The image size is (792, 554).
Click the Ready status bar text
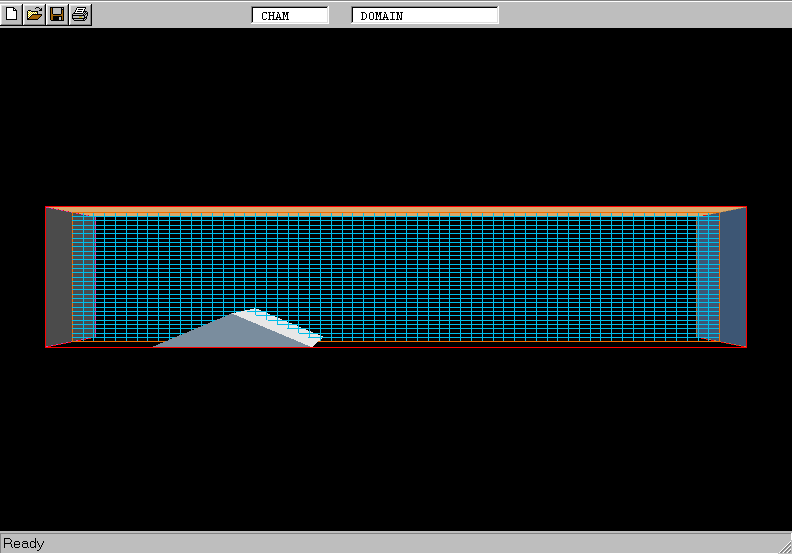pyautogui.click(x=24, y=544)
